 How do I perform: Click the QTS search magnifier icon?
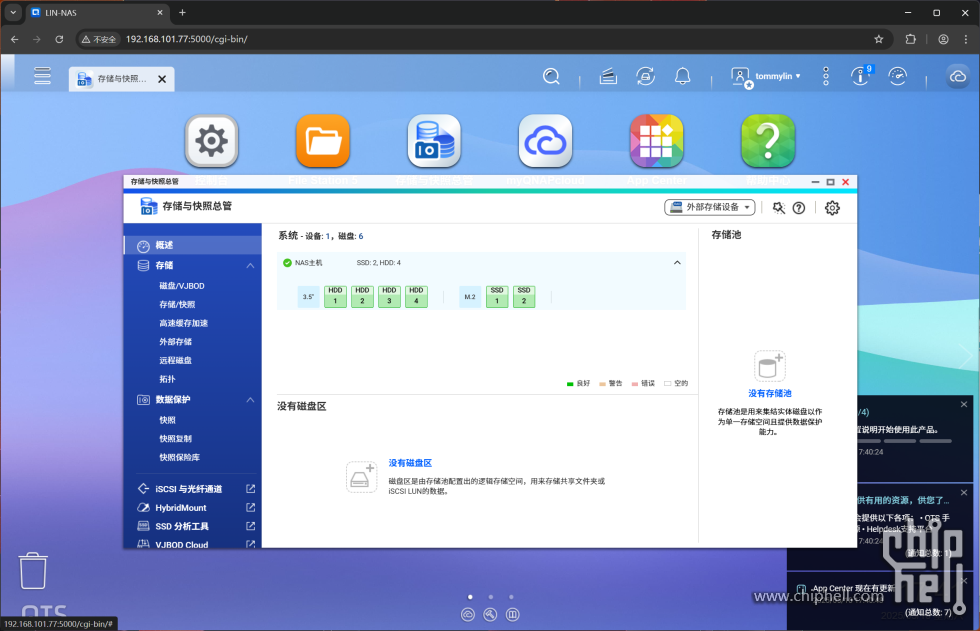(x=551, y=77)
